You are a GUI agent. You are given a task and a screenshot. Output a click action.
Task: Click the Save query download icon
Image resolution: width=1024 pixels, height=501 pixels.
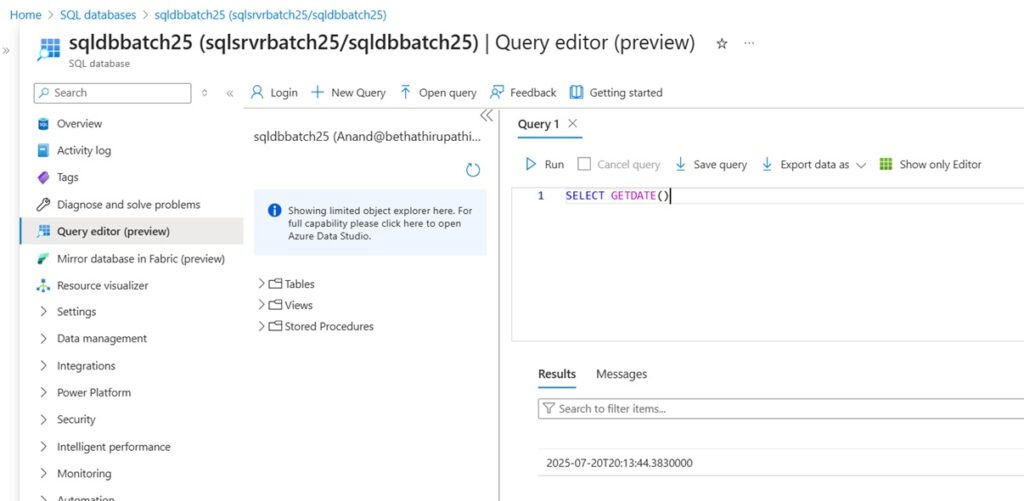coord(680,164)
